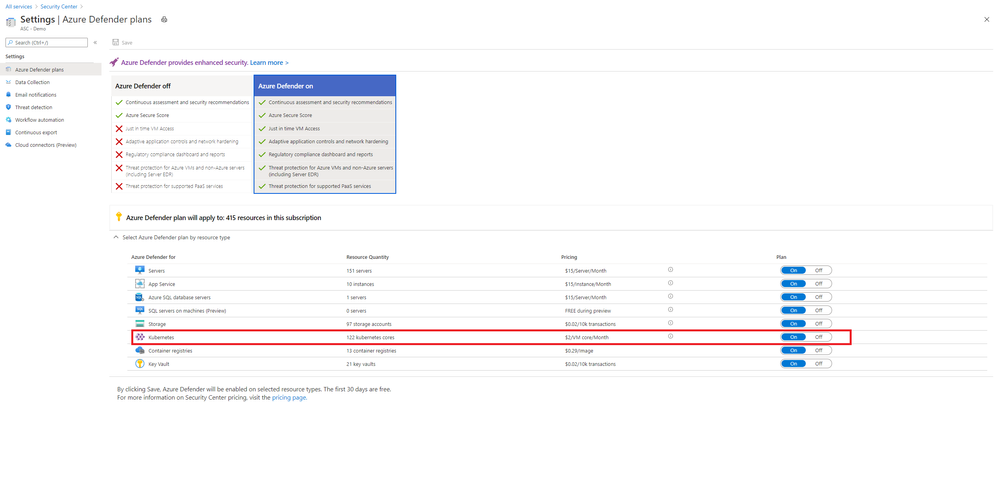Click the info icon for SQL on machines pricing
The width and height of the screenshot is (999, 495).
pos(670,310)
